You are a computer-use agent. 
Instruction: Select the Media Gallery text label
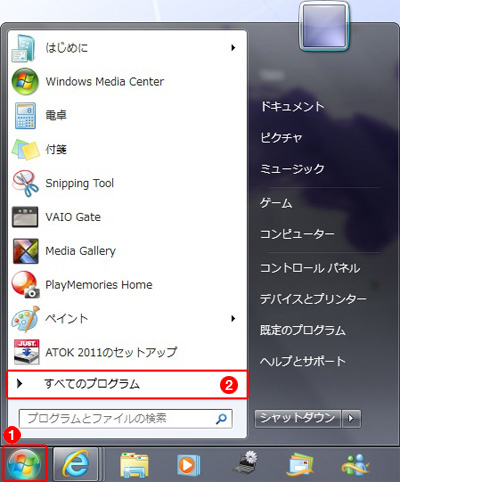[81, 251]
